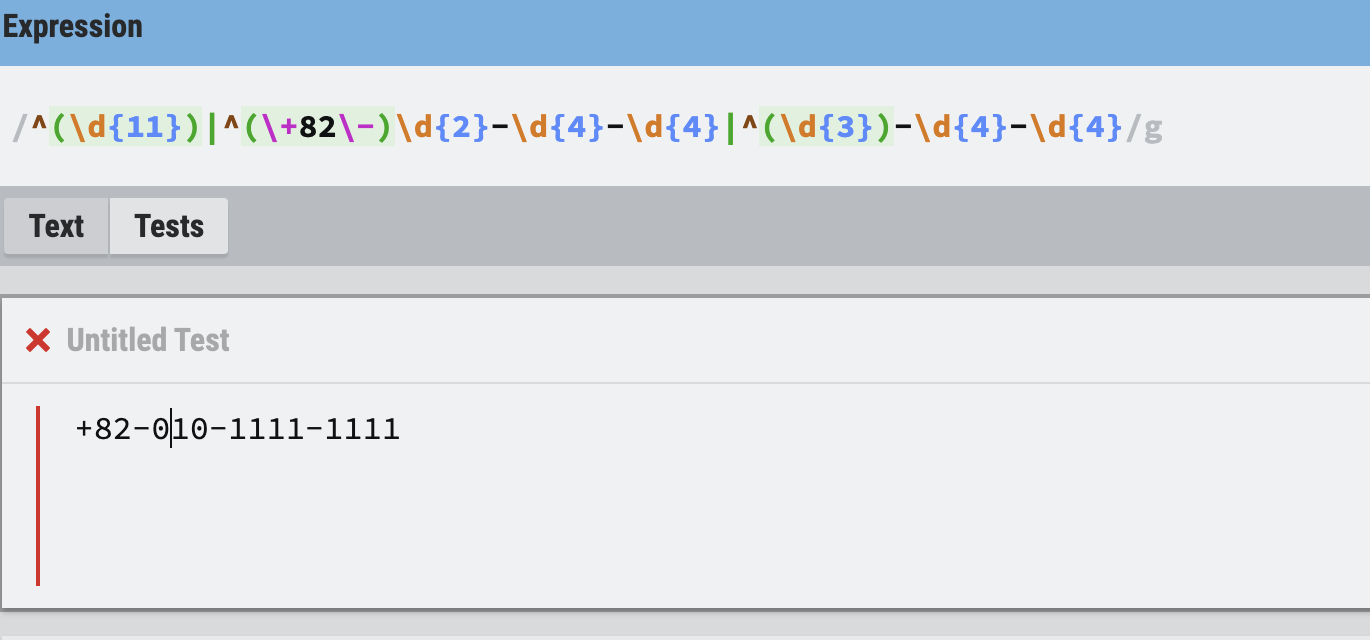
Task: Click the \d{3} token in third group
Action: click(x=825, y=128)
